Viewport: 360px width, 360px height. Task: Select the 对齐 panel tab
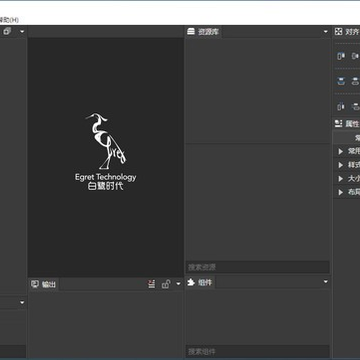tap(347, 32)
